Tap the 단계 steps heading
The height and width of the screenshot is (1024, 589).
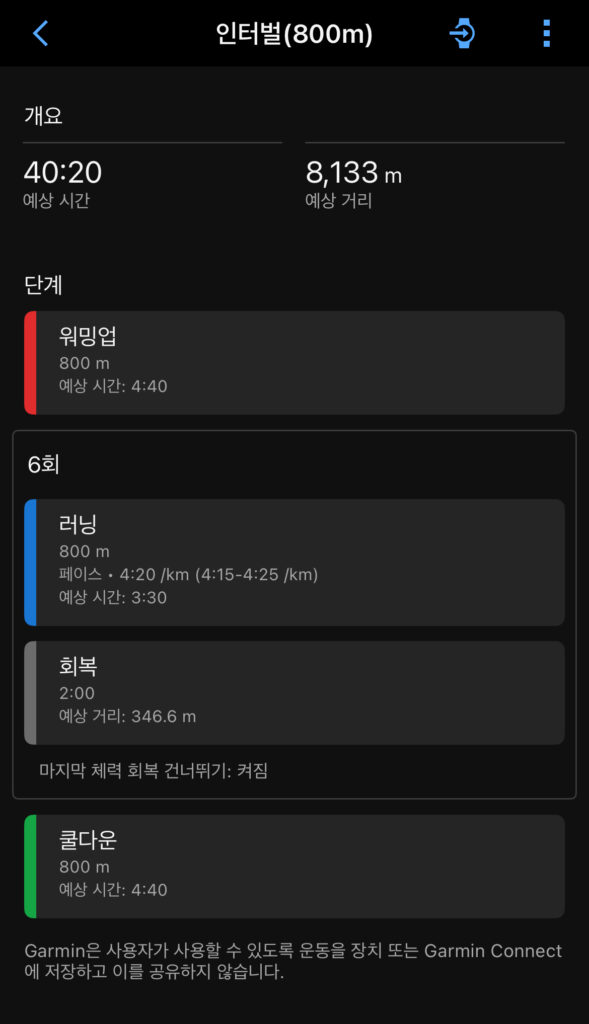tap(43, 285)
